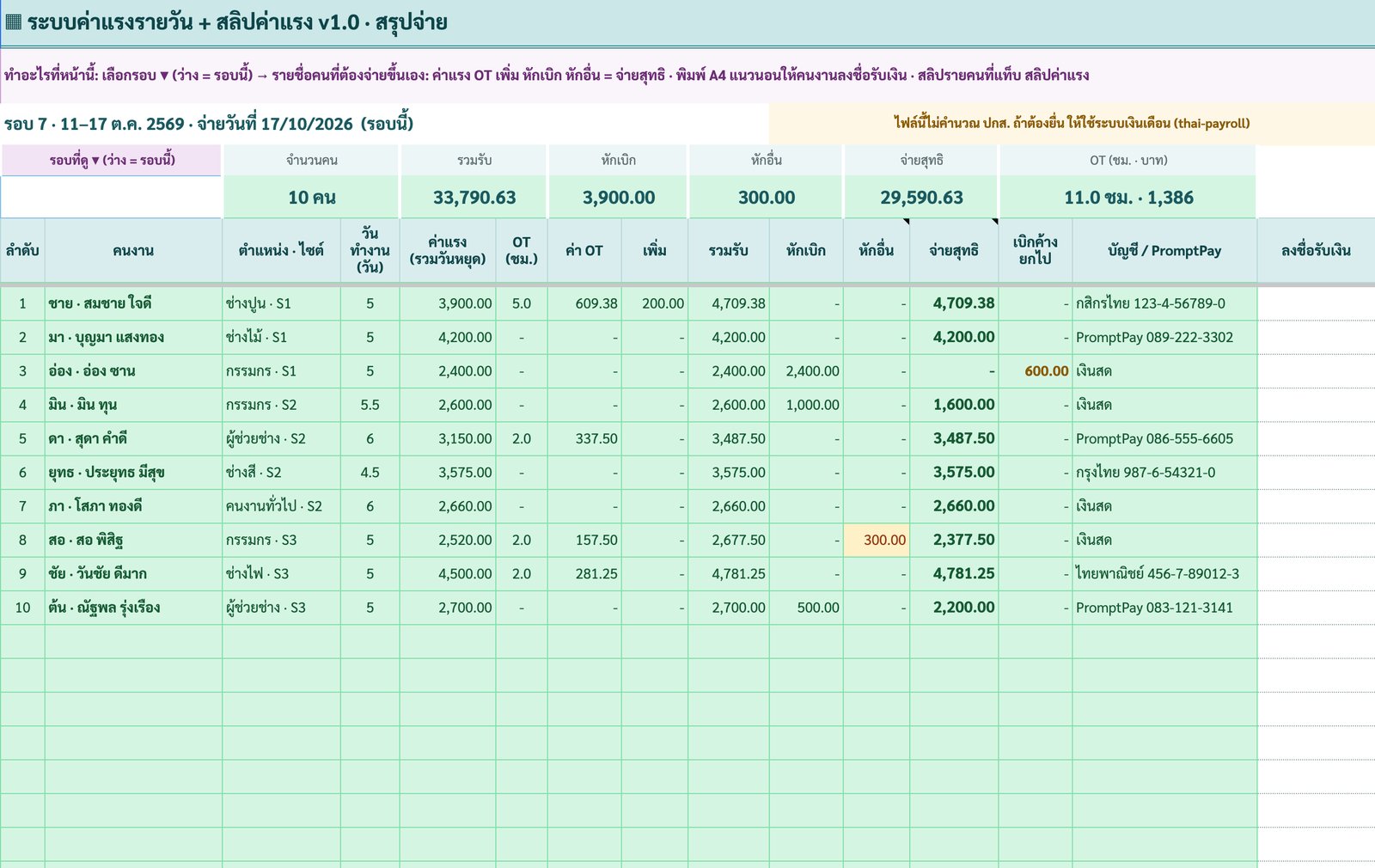1375x868 pixels.
Task: Select PromptPay 089-222-3302 cell
Action: [x=1164, y=337]
